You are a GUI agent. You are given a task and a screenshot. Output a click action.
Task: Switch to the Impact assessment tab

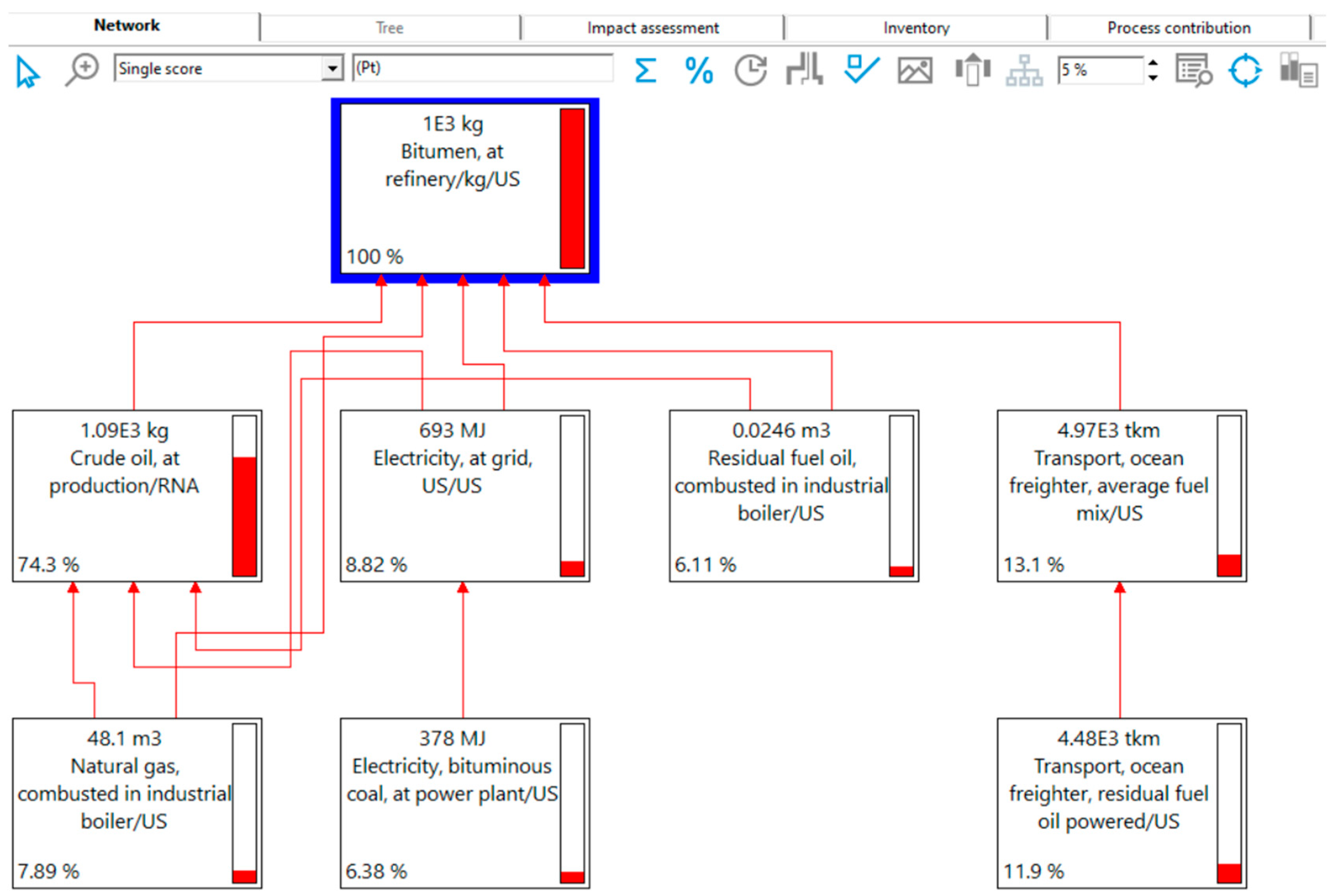652,28
